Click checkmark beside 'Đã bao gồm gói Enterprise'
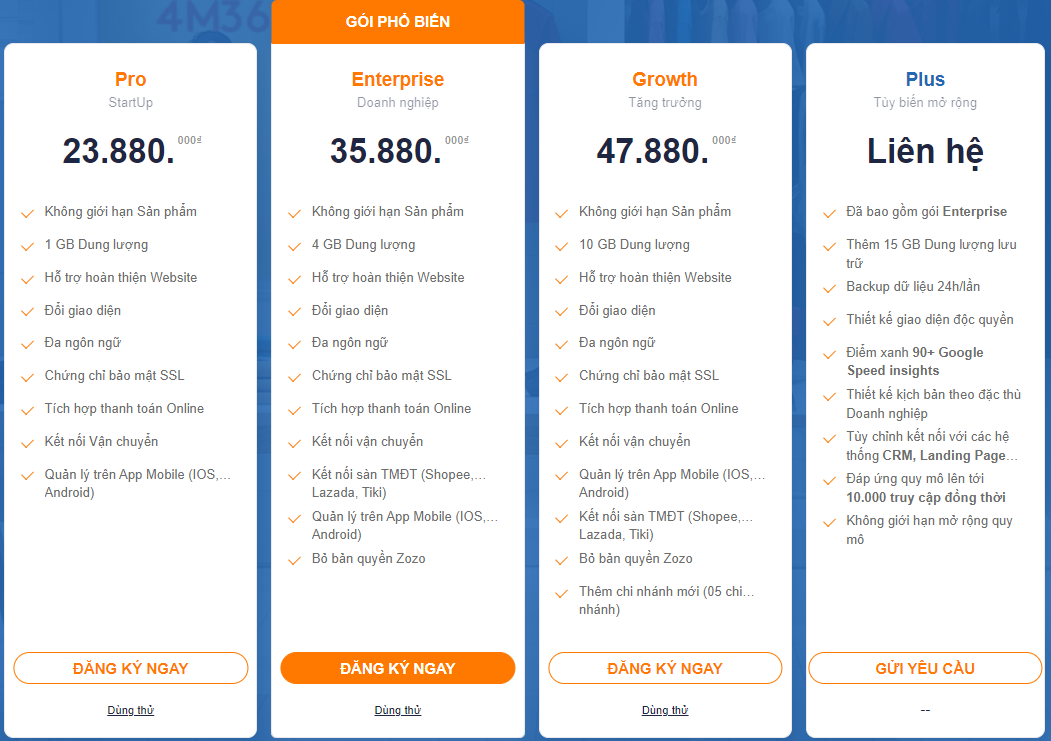The width and height of the screenshot is (1051, 741). pyautogui.click(x=829, y=214)
